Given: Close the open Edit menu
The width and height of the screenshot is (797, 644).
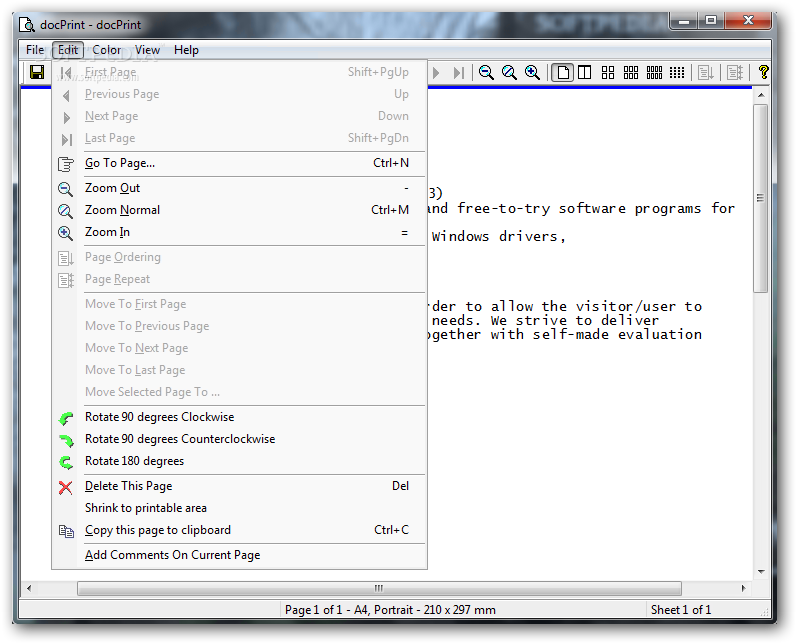Looking at the screenshot, I should [x=68, y=50].
